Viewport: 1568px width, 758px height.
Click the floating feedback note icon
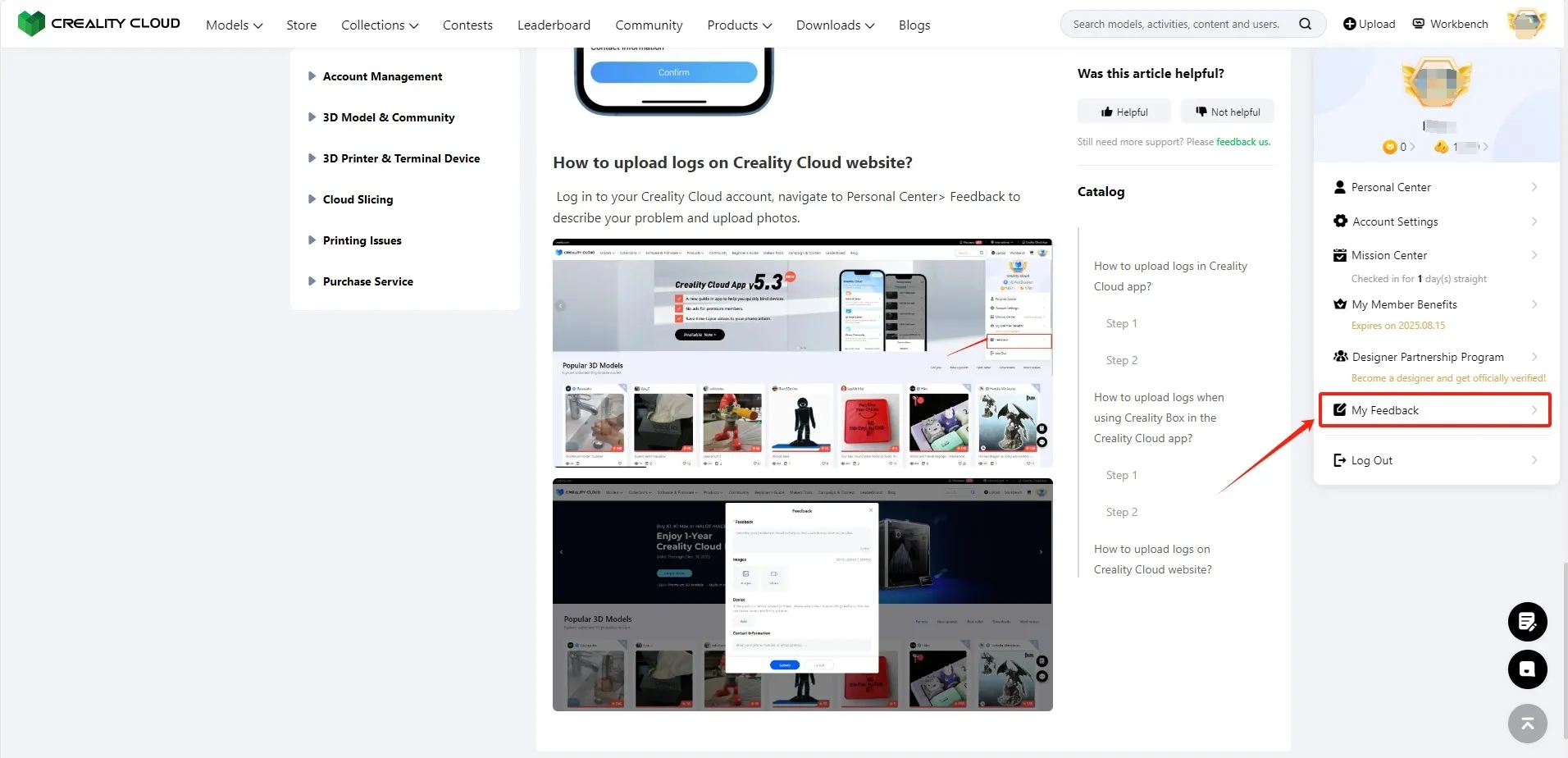[1527, 622]
